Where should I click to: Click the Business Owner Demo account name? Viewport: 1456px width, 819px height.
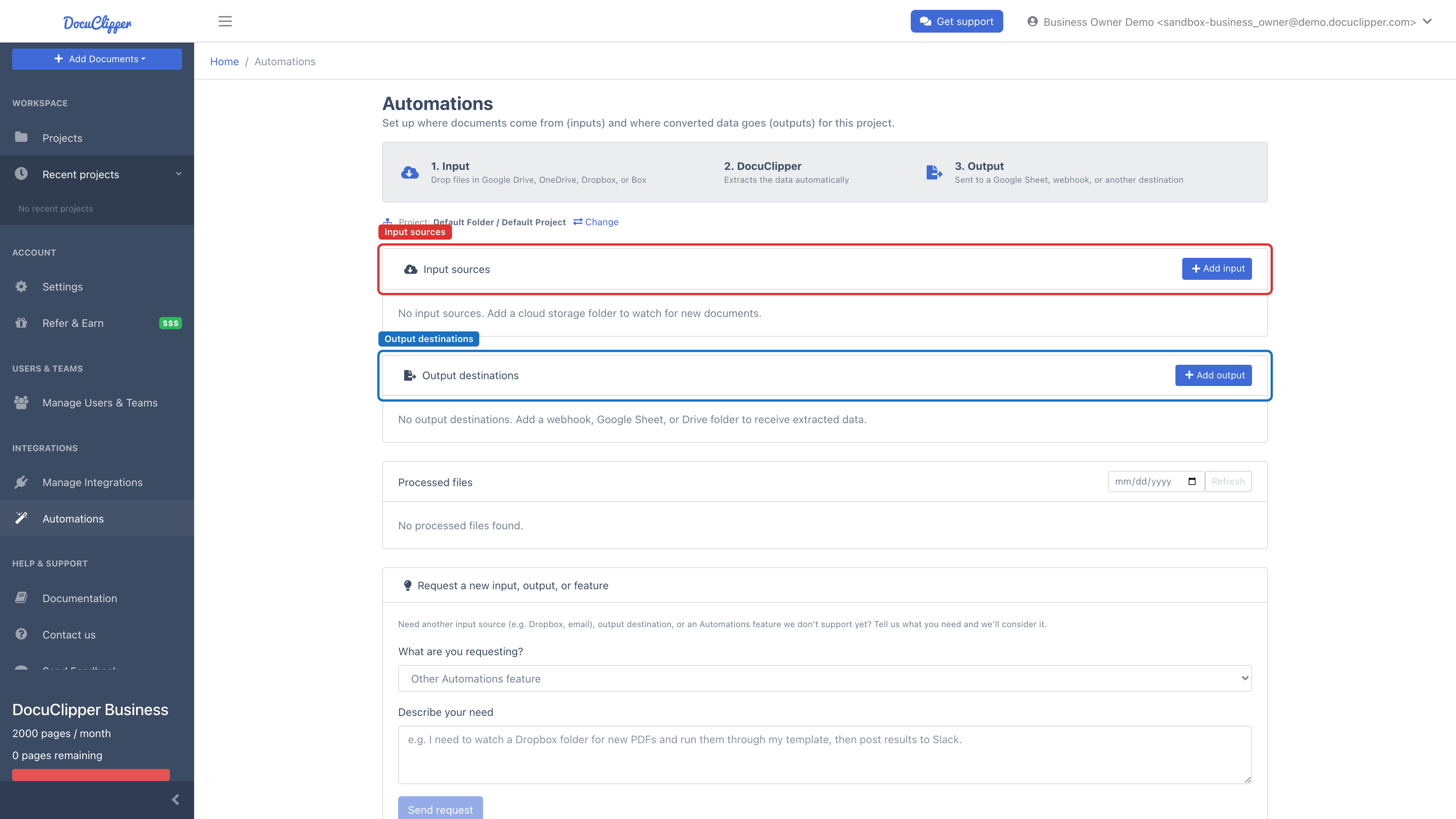point(1229,22)
